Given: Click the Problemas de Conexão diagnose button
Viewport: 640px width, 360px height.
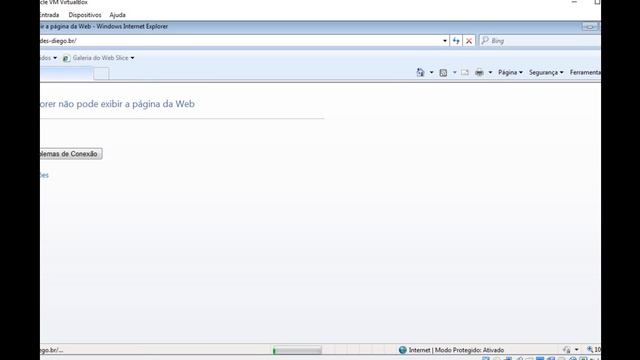Looking at the screenshot, I should point(71,154).
